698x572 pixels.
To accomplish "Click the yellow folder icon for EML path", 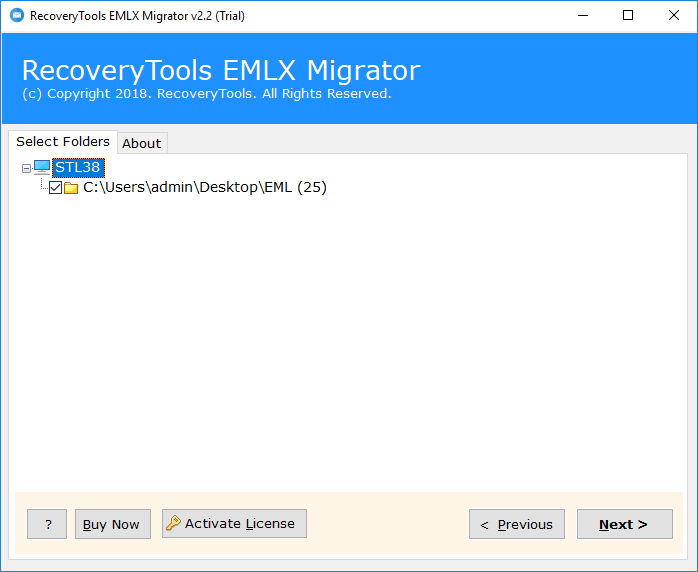I will tap(71, 188).
